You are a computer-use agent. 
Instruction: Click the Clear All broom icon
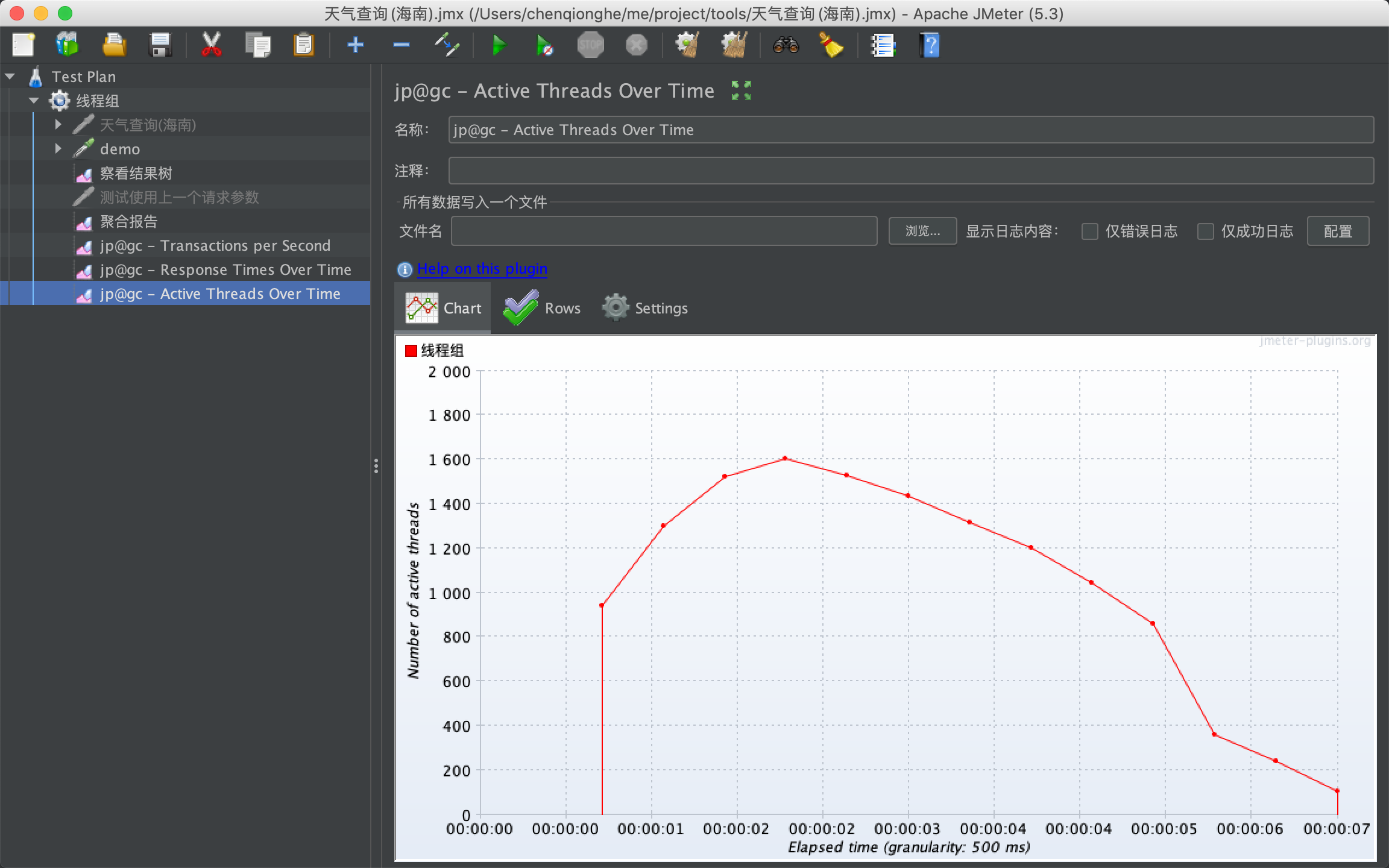(x=734, y=45)
